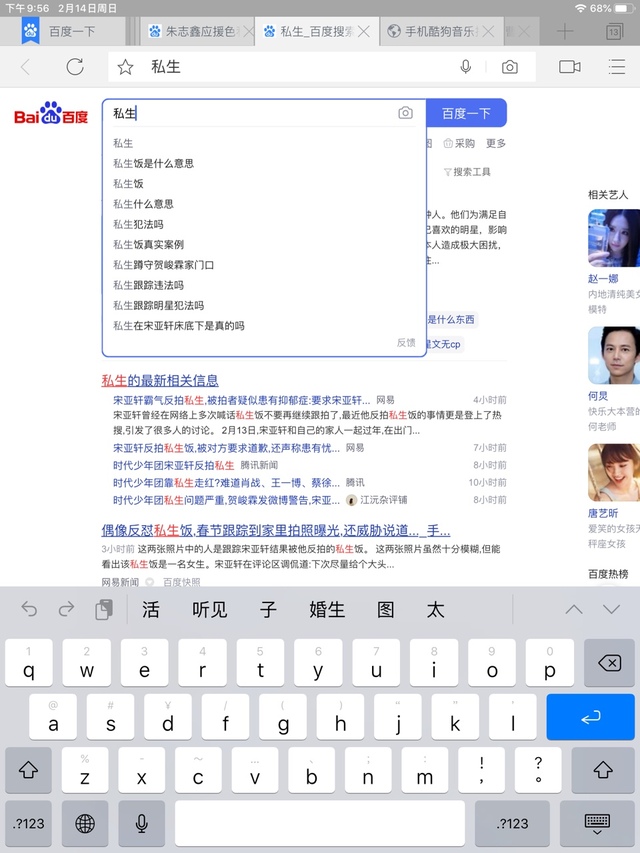Tap keyboard undo arrow
Screen dimensions: 640x853
(29, 609)
